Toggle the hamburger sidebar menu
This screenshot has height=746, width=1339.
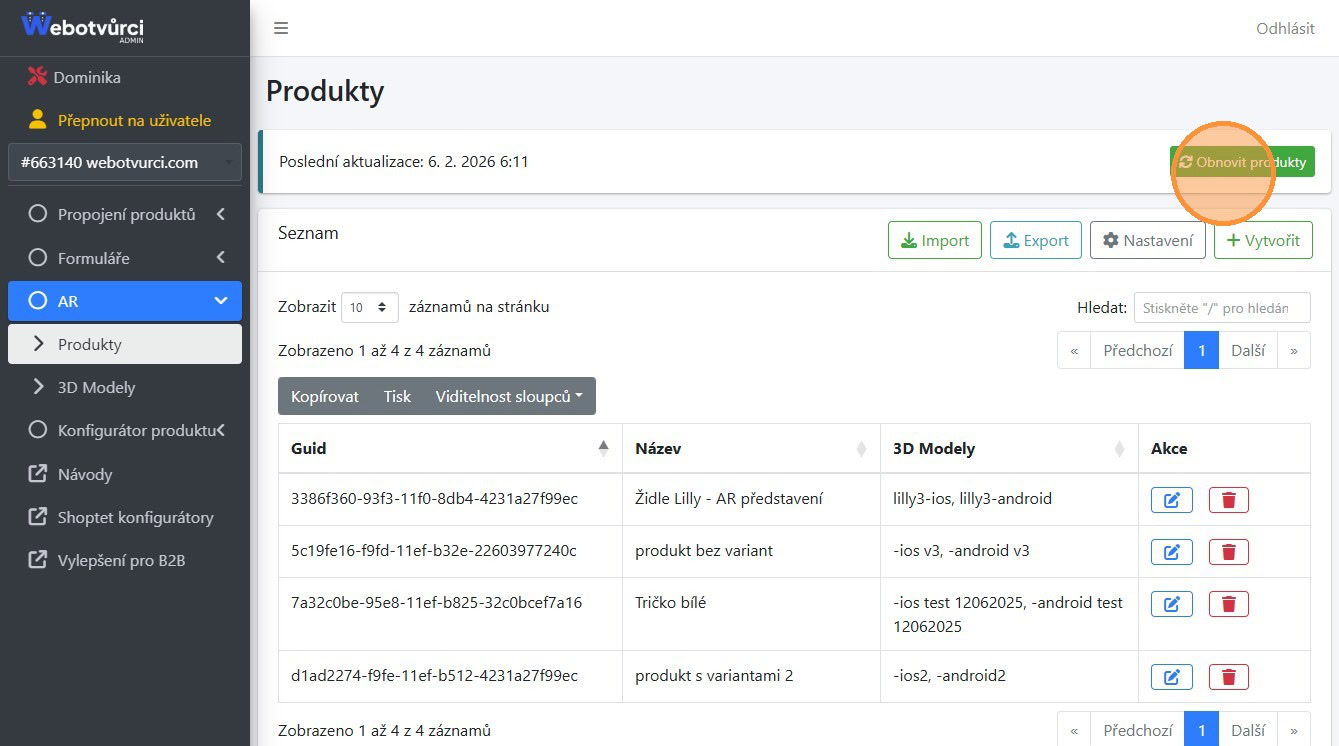(x=281, y=28)
